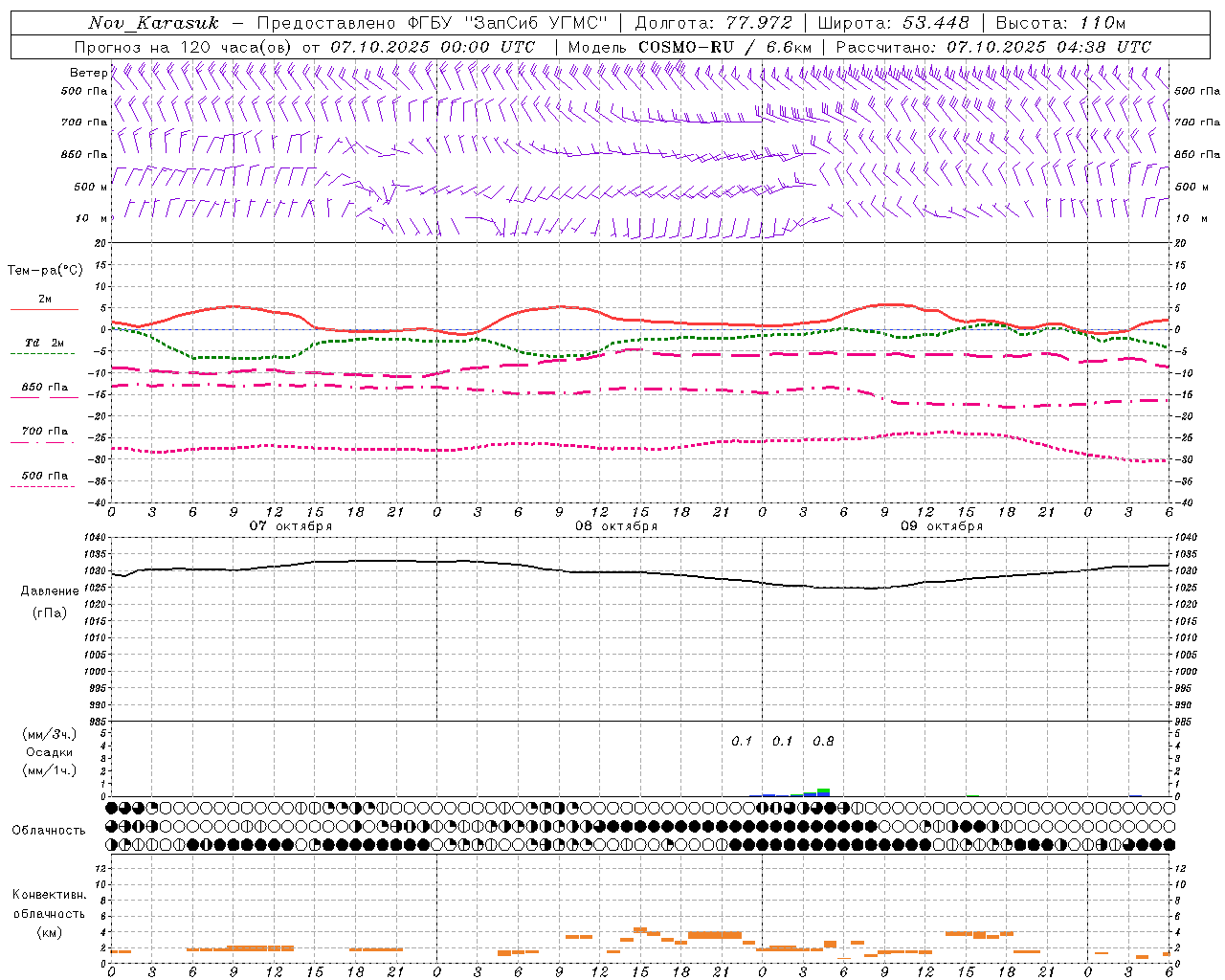
Task: Click the '850 гПа' legend entry in the temperature panel
Action: 45,388
